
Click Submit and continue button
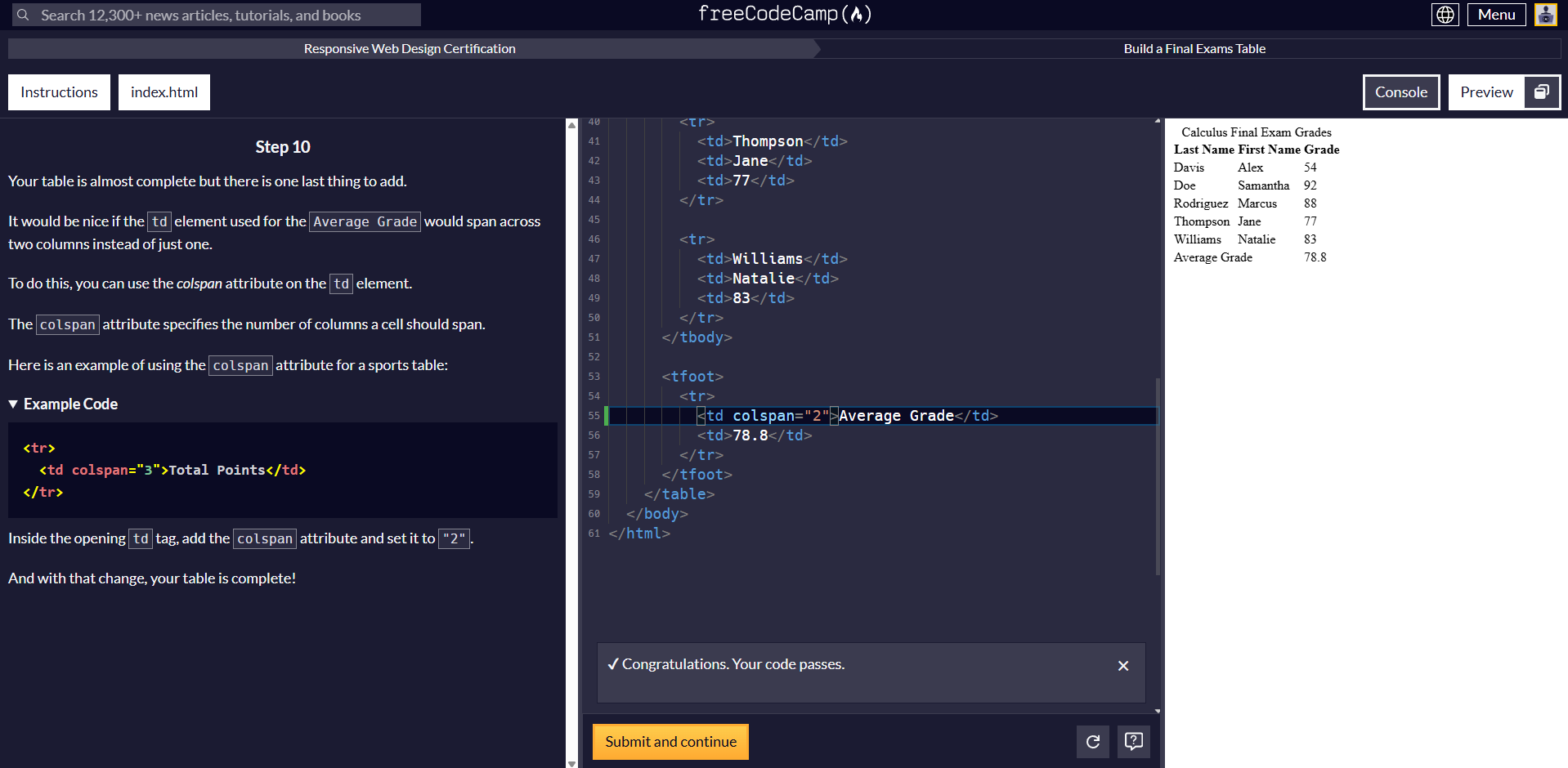point(670,742)
